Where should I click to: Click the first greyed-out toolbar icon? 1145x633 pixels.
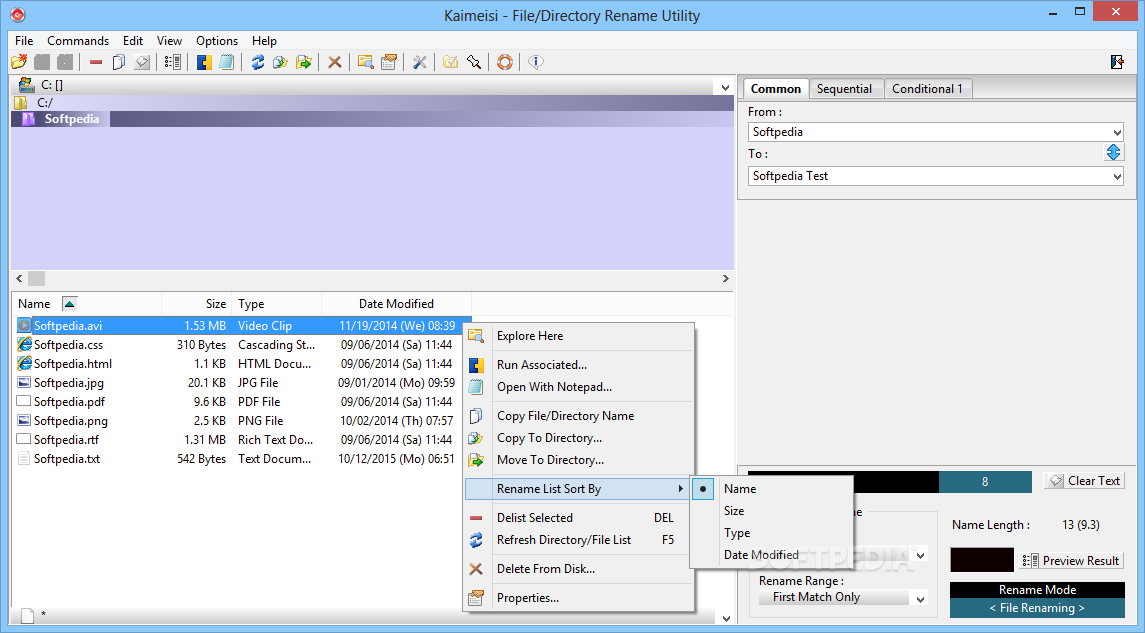pos(42,62)
